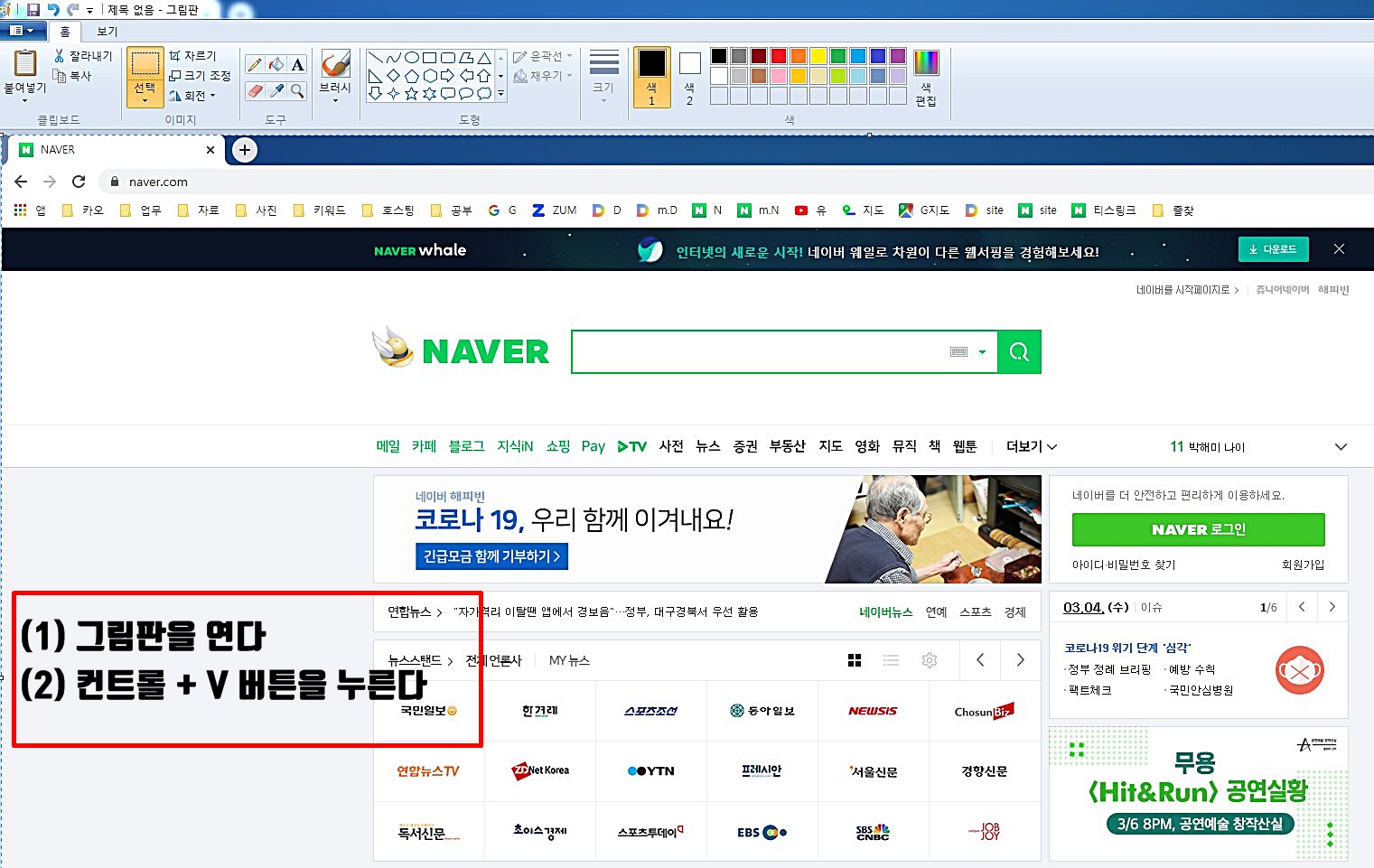Click the Save icon in title bar
Screen dimensions: 1374x868
(x=33, y=9)
